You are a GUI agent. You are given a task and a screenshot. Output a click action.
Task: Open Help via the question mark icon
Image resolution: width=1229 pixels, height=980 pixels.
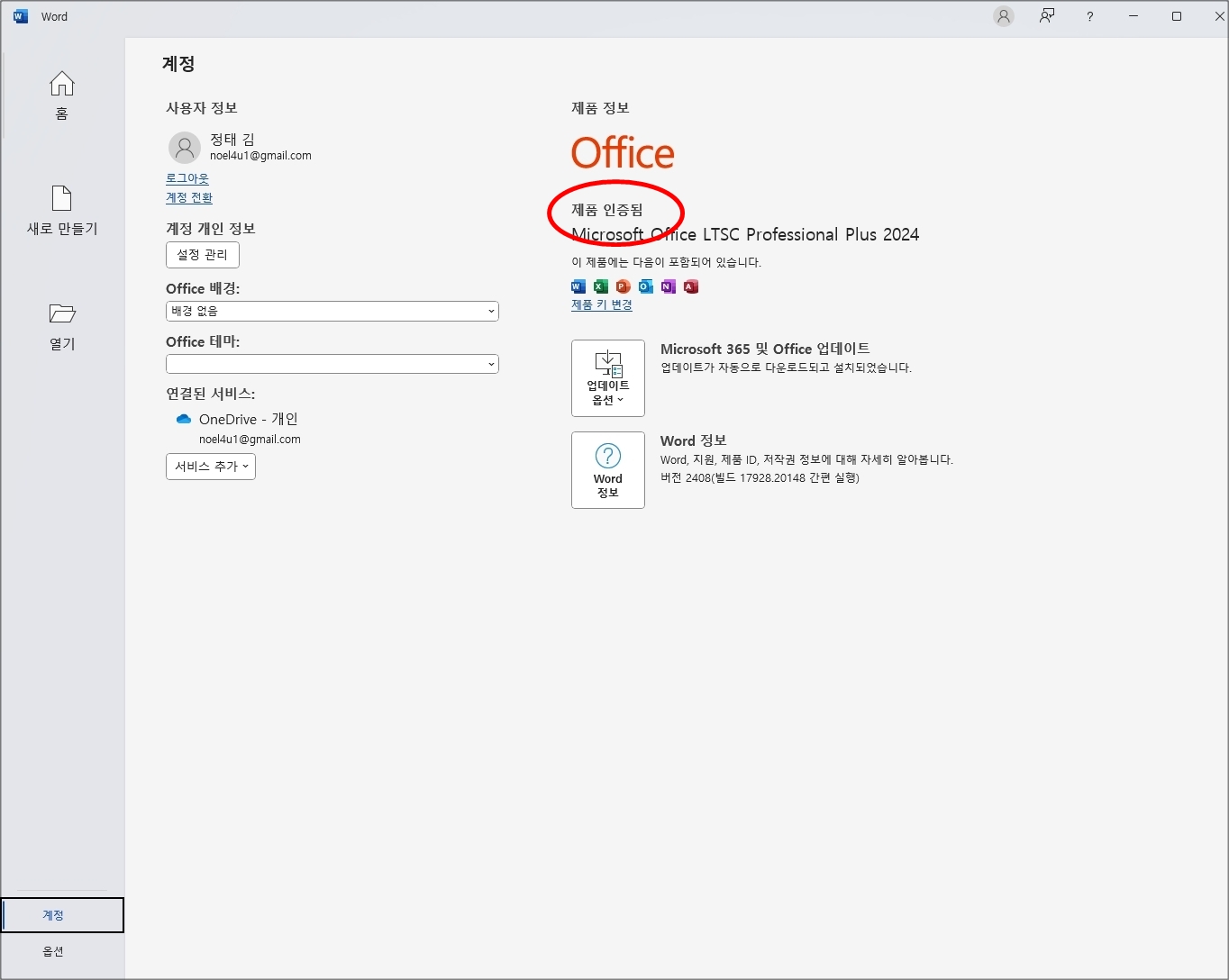[1089, 16]
